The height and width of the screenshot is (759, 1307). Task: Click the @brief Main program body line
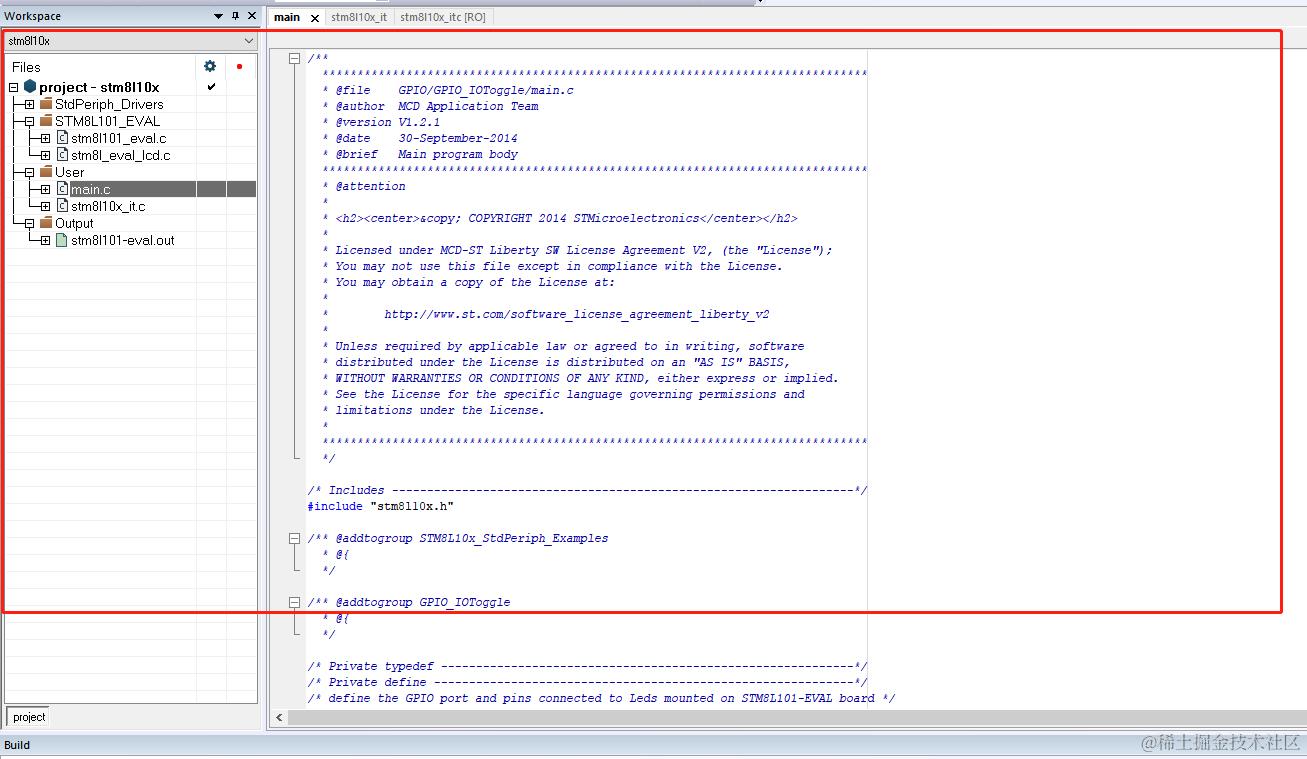pyautogui.click(x=420, y=155)
